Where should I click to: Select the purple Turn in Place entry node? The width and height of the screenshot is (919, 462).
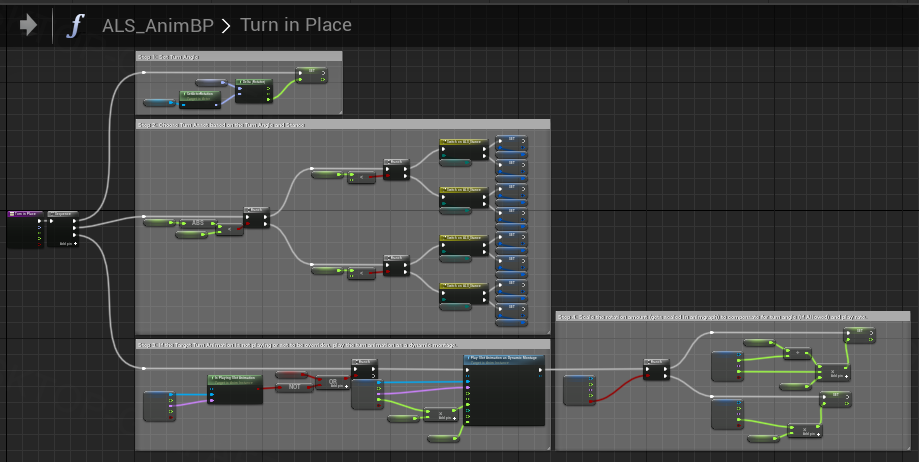[24, 213]
